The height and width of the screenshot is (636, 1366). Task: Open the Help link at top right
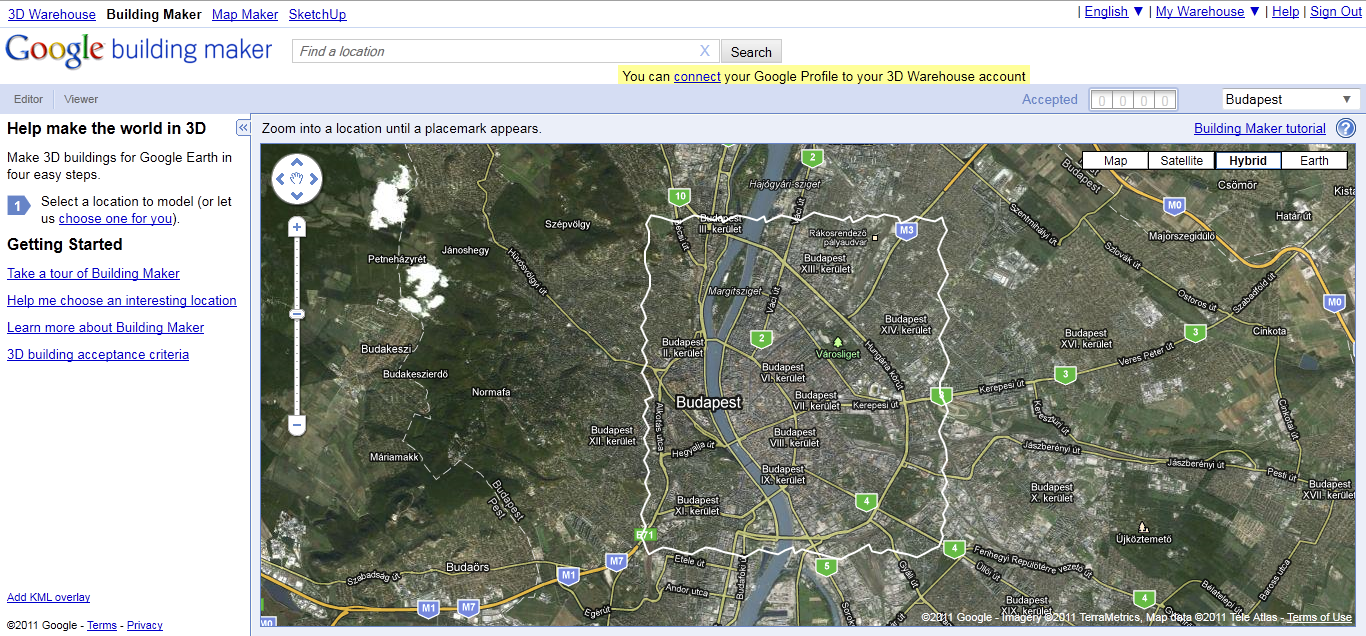click(x=1285, y=12)
